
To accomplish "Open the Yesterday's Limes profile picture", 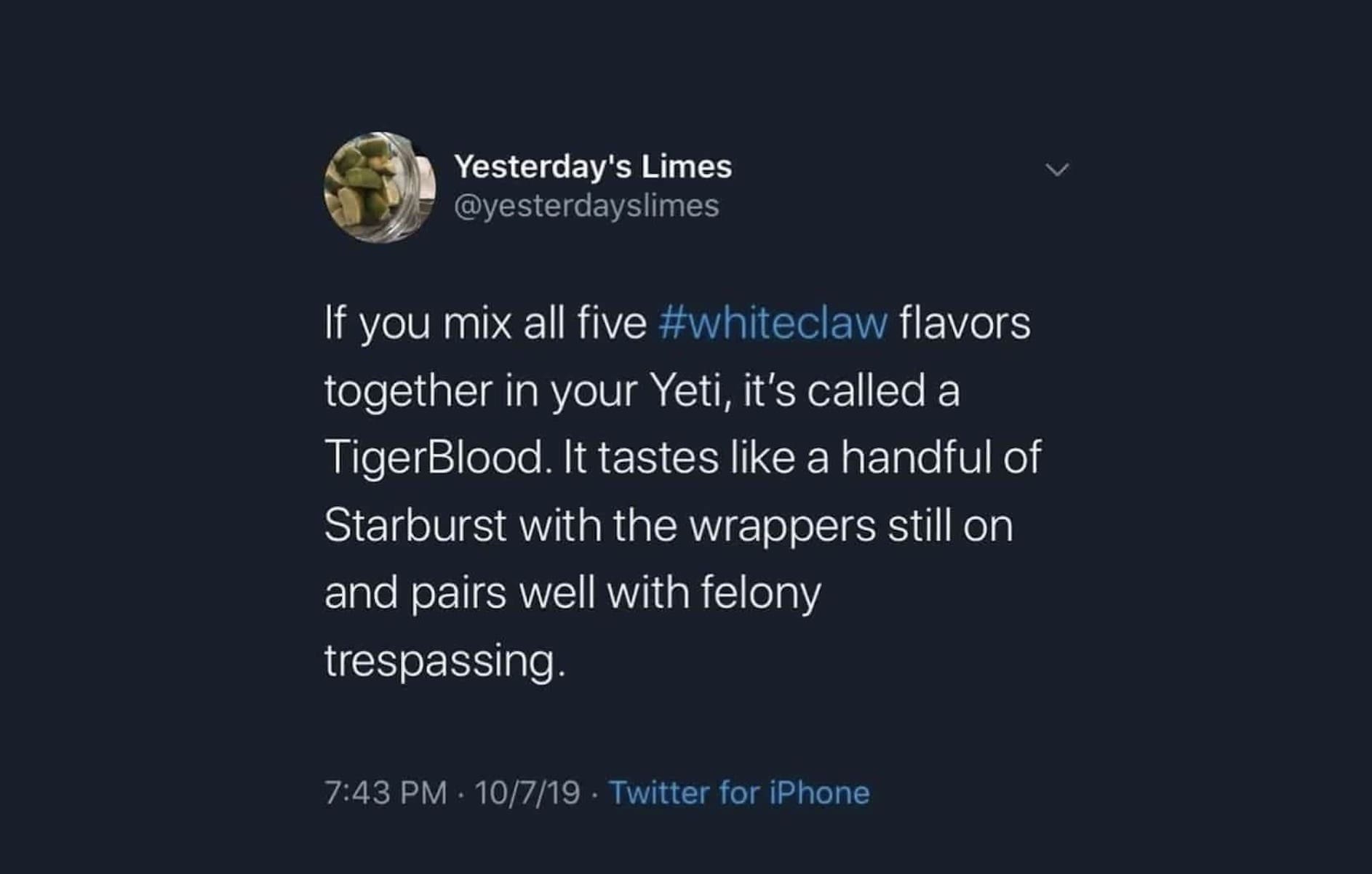I will [379, 188].
